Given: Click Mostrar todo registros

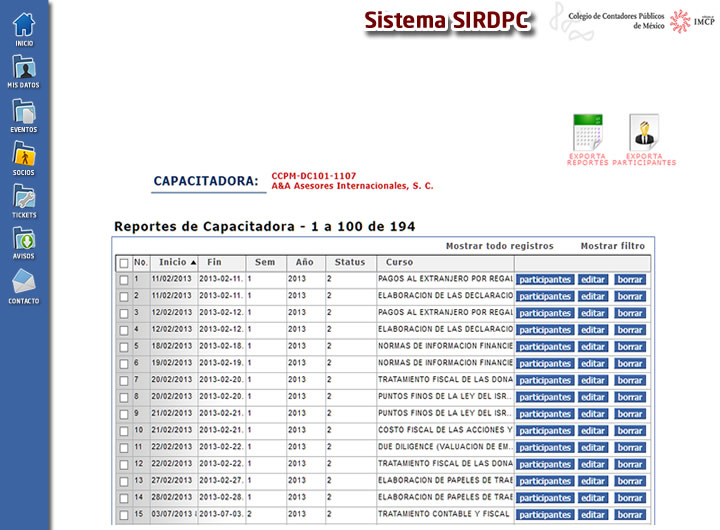Looking at the screenshot, I should [499, 245].
